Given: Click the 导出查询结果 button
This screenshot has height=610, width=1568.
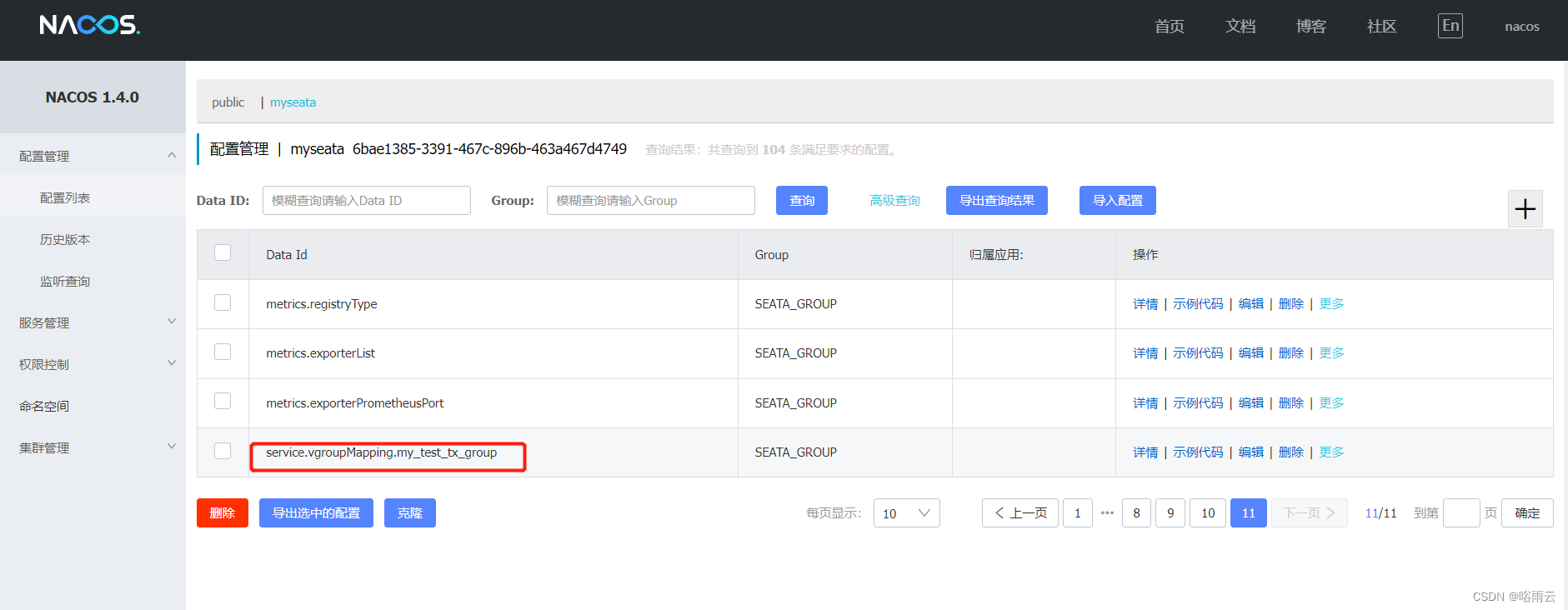Looking at the screenshot, I should (996, 201).
